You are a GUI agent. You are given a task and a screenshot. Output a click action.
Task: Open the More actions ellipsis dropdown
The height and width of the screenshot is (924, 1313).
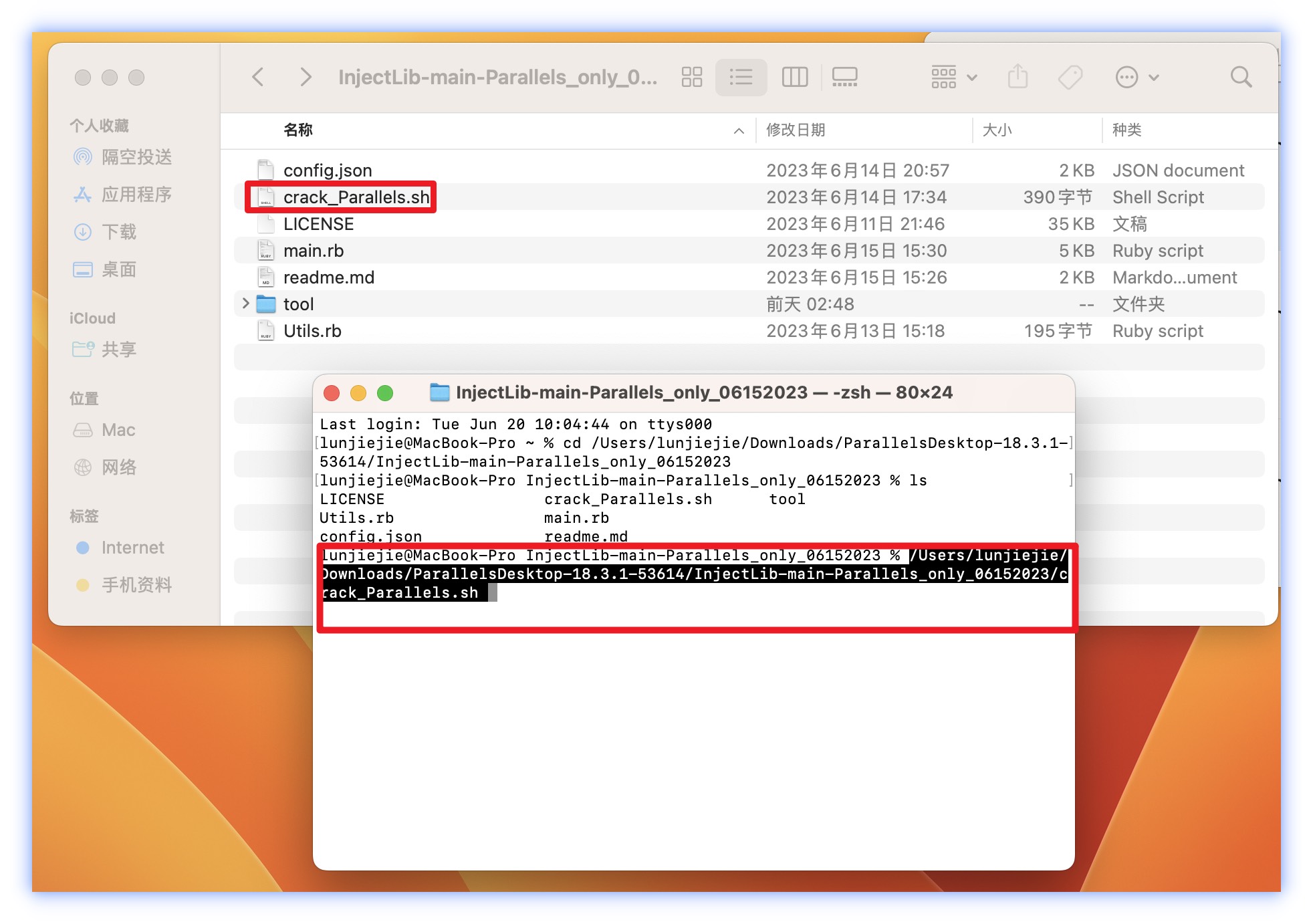pos(1137,77)
